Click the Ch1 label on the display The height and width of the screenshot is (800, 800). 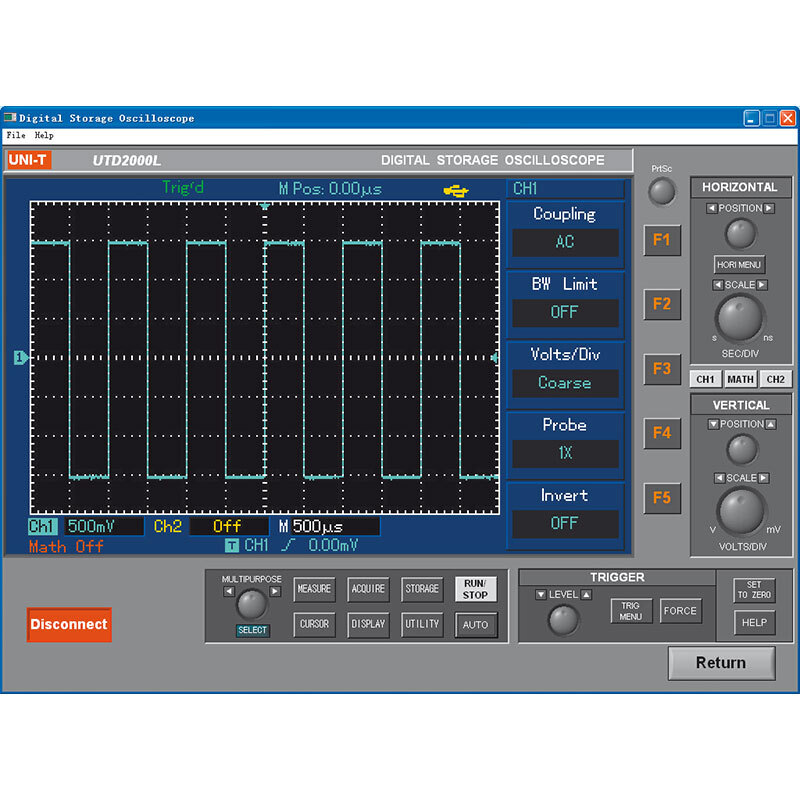click(x=42, y=526)
